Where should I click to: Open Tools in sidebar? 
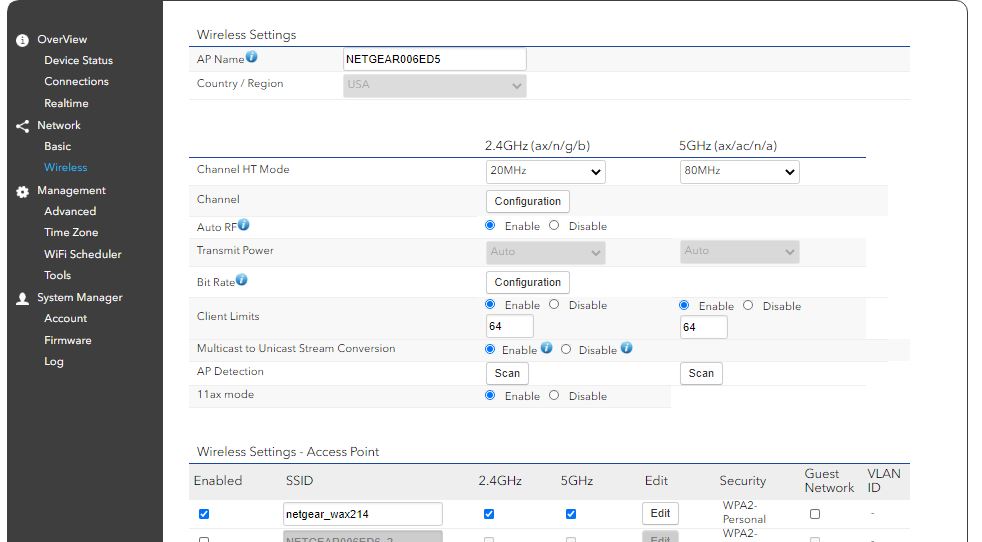click(58, 275)
